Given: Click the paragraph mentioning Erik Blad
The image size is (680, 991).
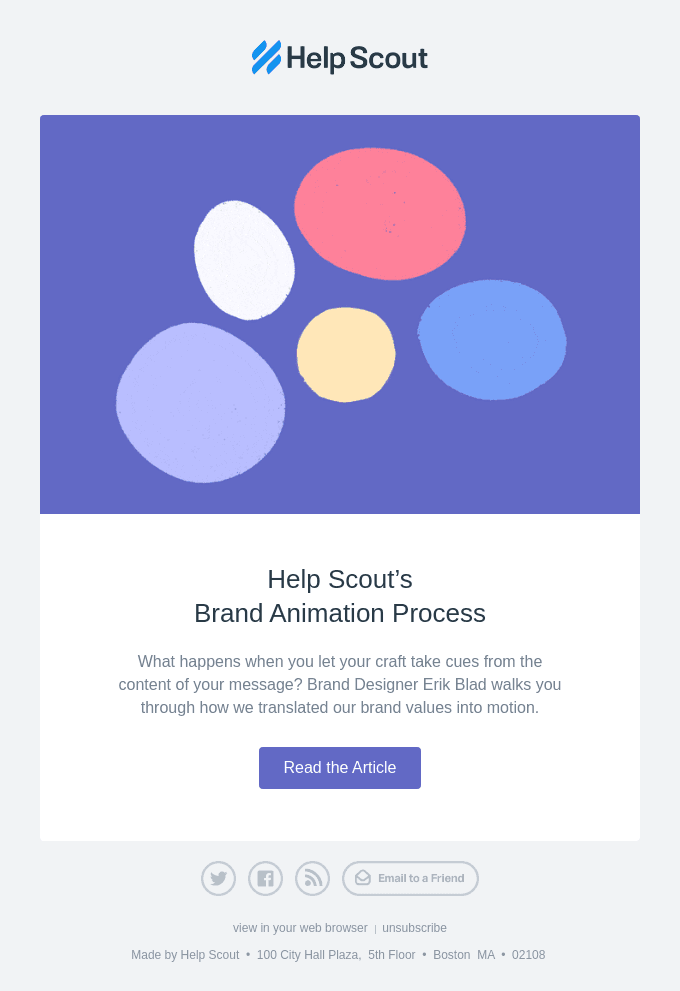Looking at the screenshot, I should [x=340, y=685].
